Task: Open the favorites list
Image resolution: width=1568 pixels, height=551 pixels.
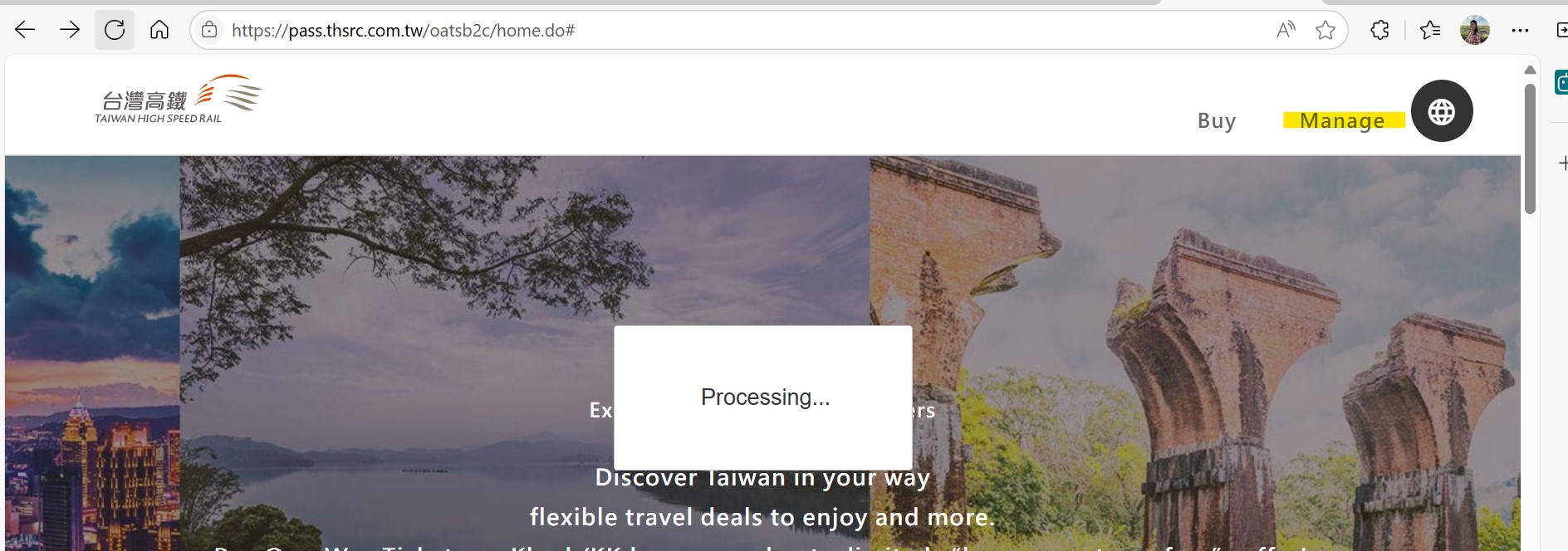Action: coord(1430,31)
